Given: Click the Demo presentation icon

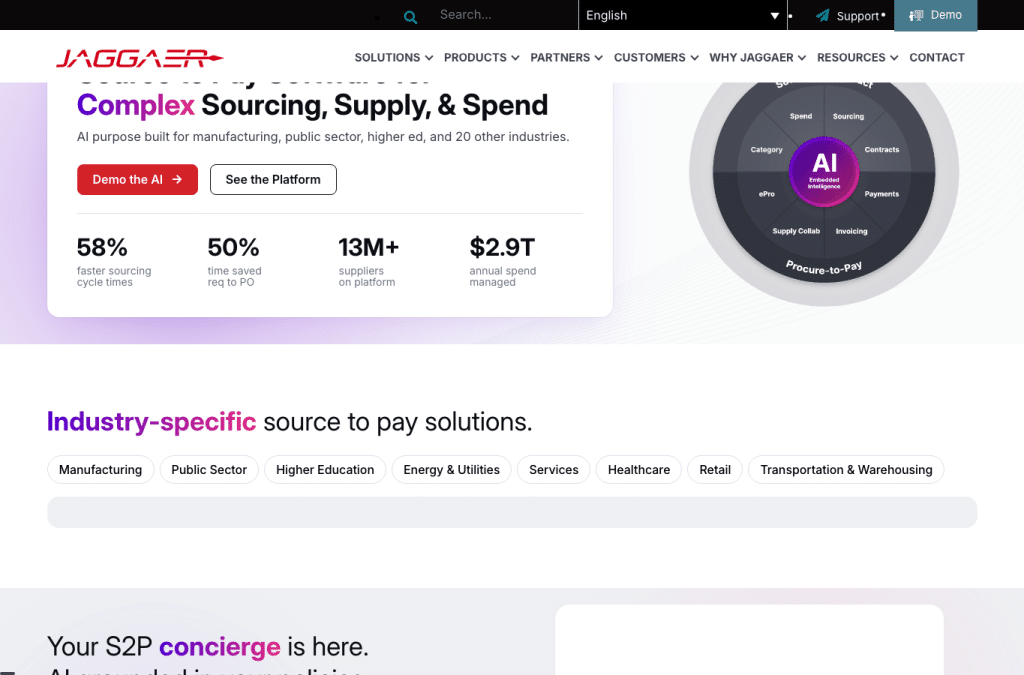Looking at the screenshot, I should click(x=916, y=15).
